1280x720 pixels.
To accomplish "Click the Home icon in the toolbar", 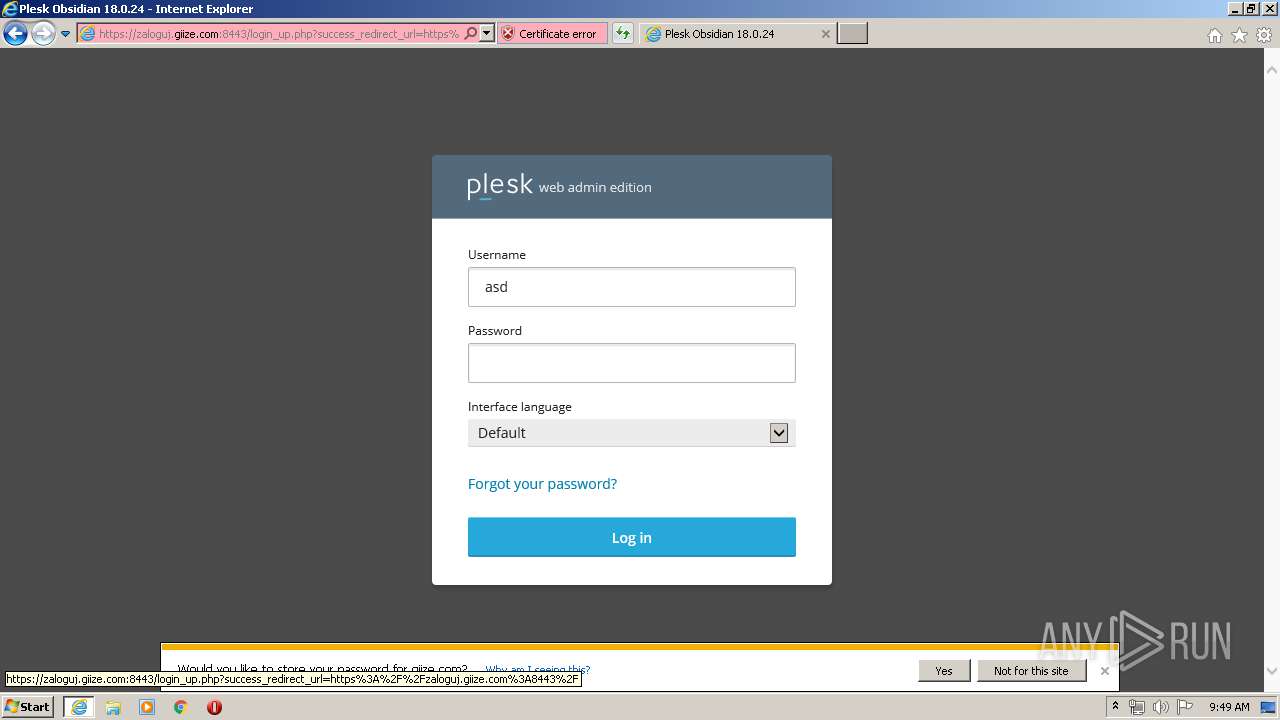I will coord(1214,35).
